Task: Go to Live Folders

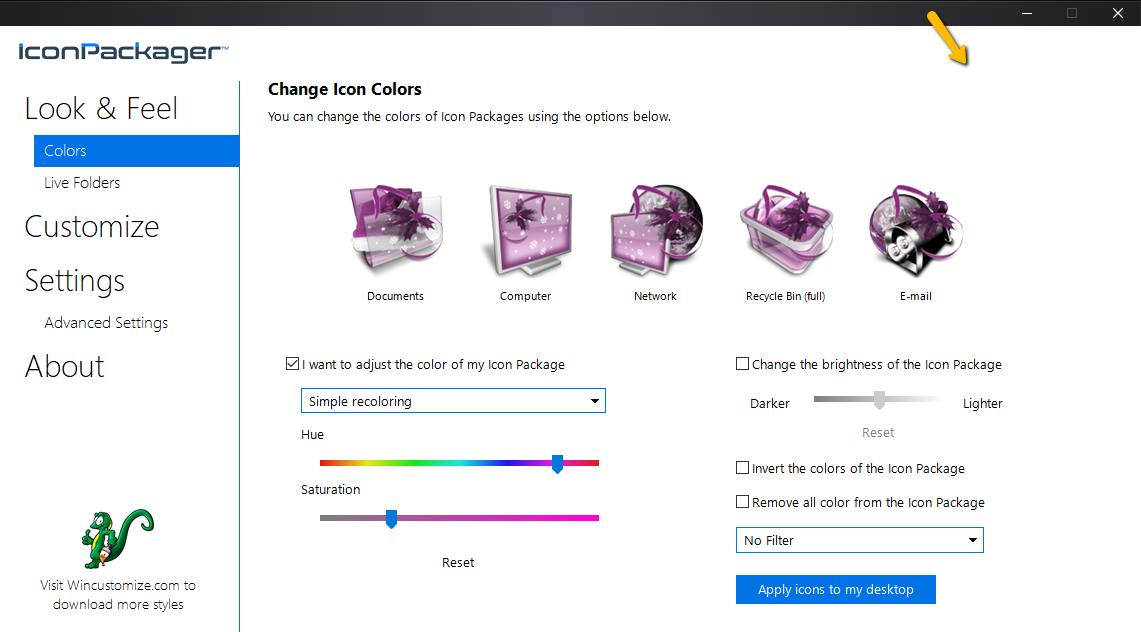Action: click(82, 183)
